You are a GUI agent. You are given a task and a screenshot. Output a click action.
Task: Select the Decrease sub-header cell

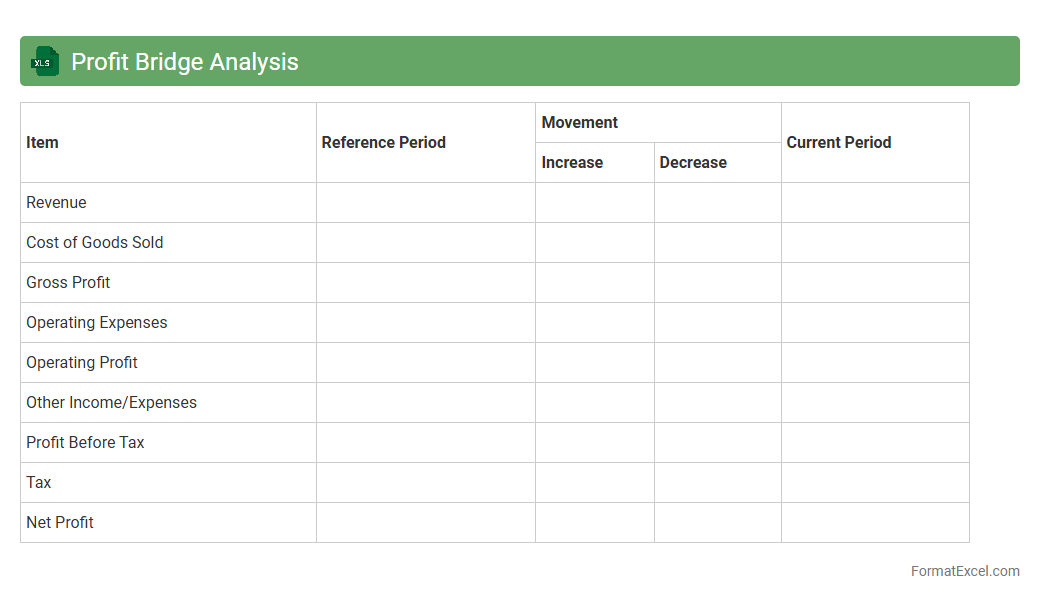[693, 162]
